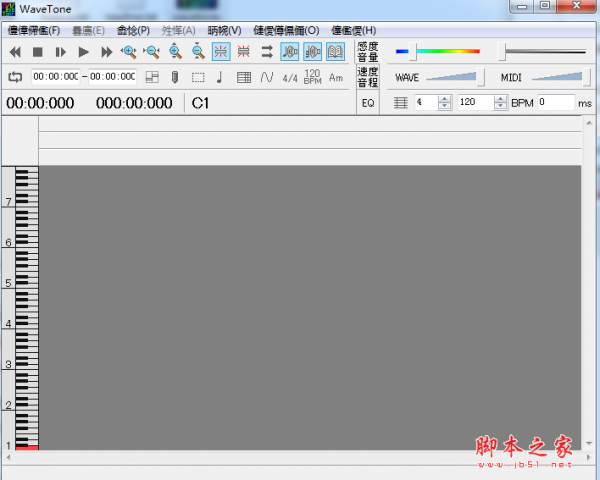Stop playback with the square button
Image resolution: width=600 pixels, height=480 pixels.
(38, 52)
